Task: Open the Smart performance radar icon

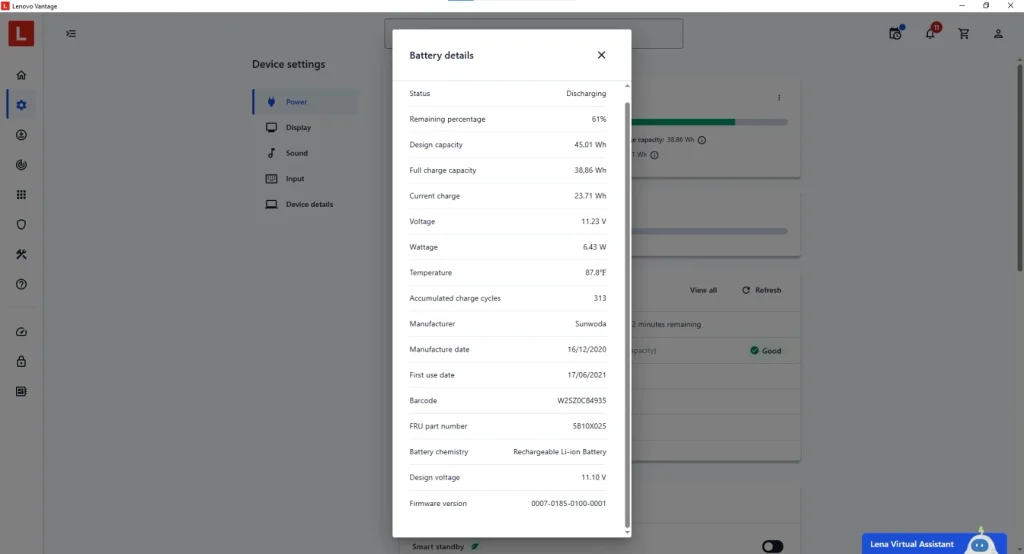Action: pos(21,165)
